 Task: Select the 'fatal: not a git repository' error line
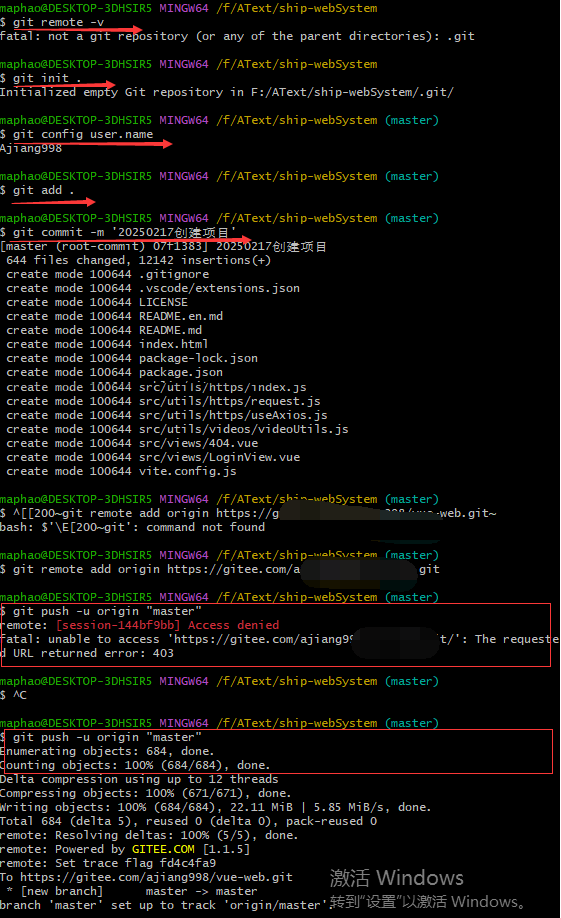(x=237, y=36)
